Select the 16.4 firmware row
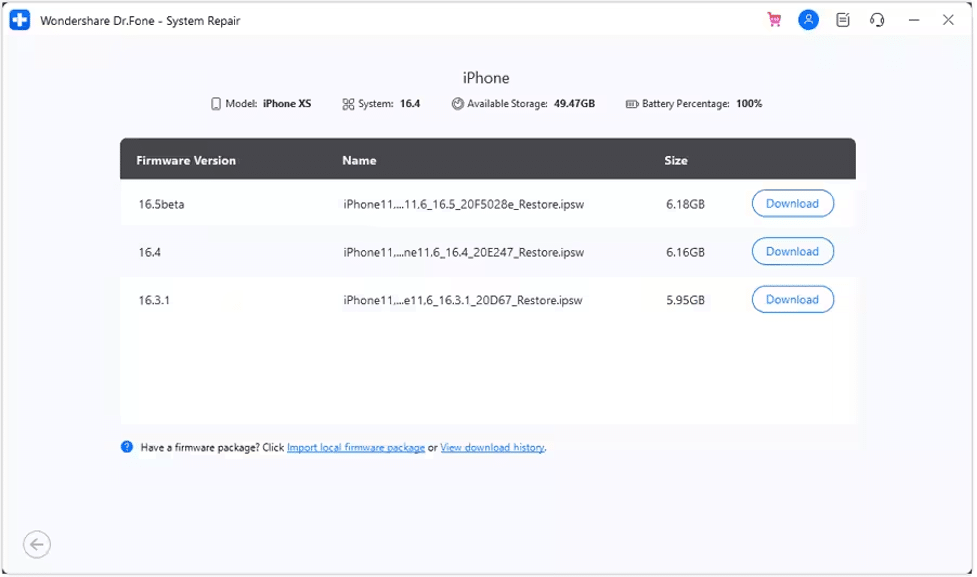This screenshot has width=977, height=577. coord(400,251)
